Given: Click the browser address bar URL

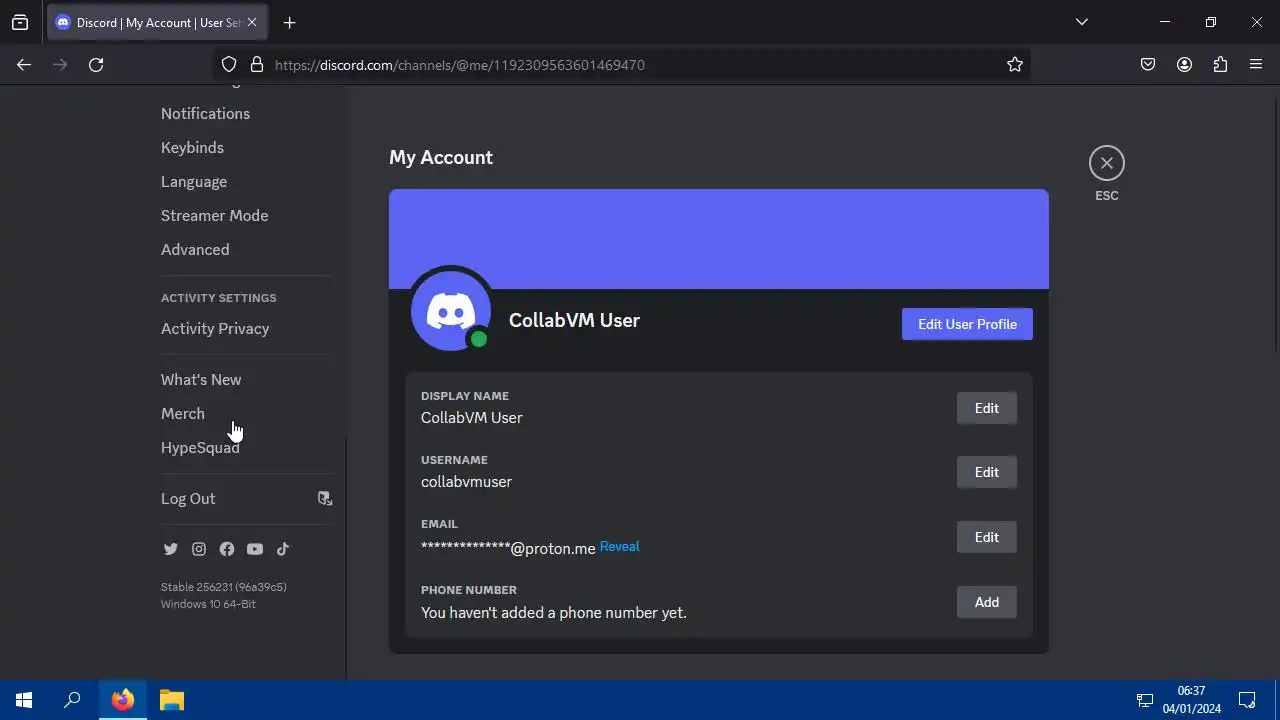Looking at the screenshot, I should click(x=460, y=65).
